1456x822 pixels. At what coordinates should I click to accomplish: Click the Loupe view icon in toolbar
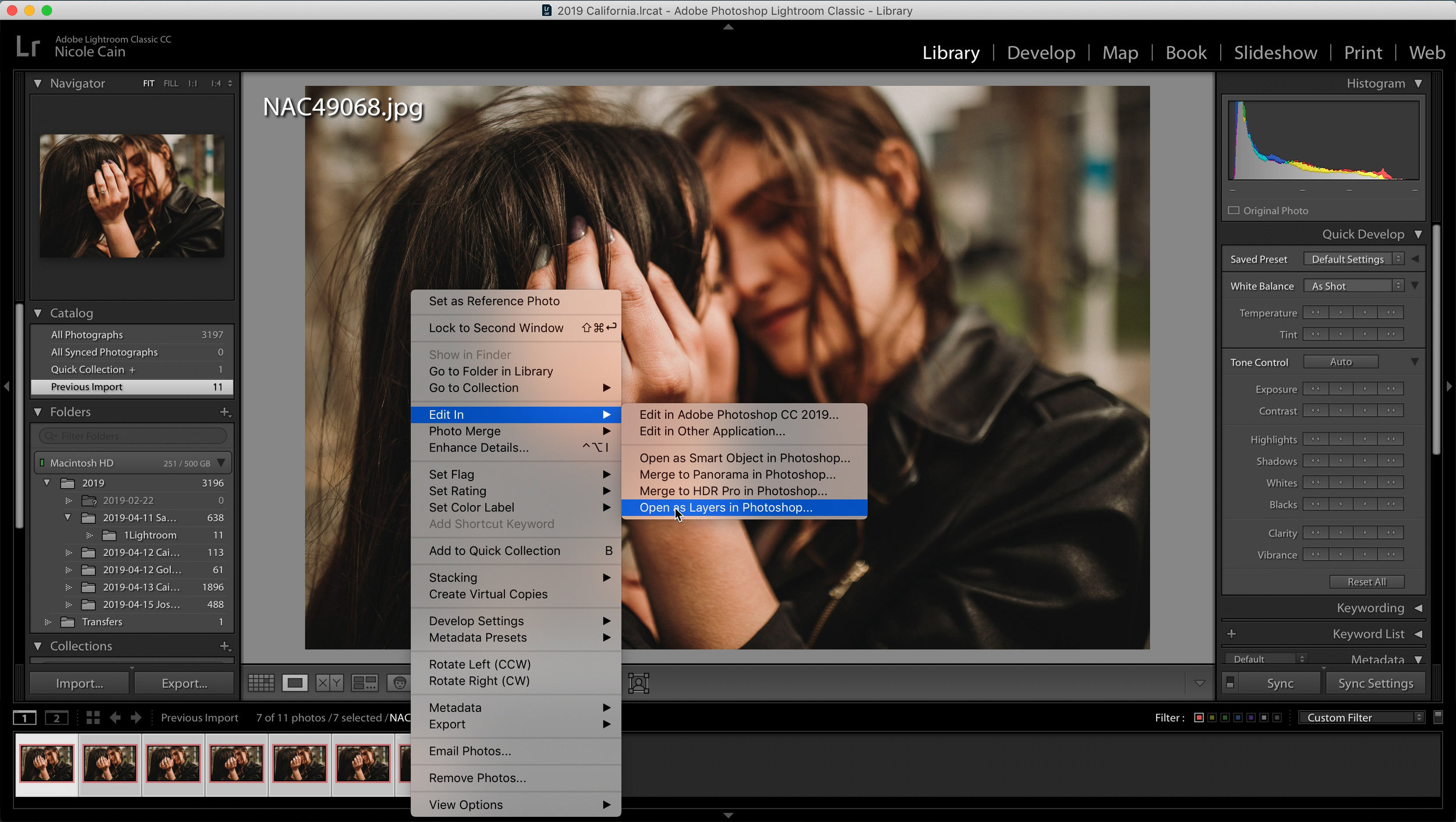293,683
